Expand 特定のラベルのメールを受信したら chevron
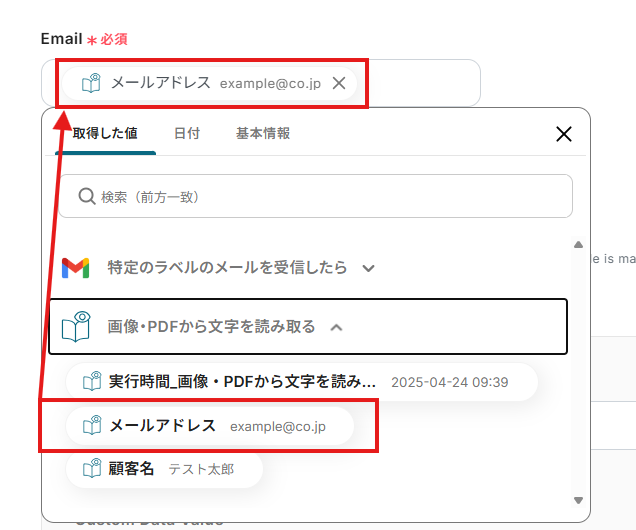Viewport: 636px width, 530px height. (368, 268)
